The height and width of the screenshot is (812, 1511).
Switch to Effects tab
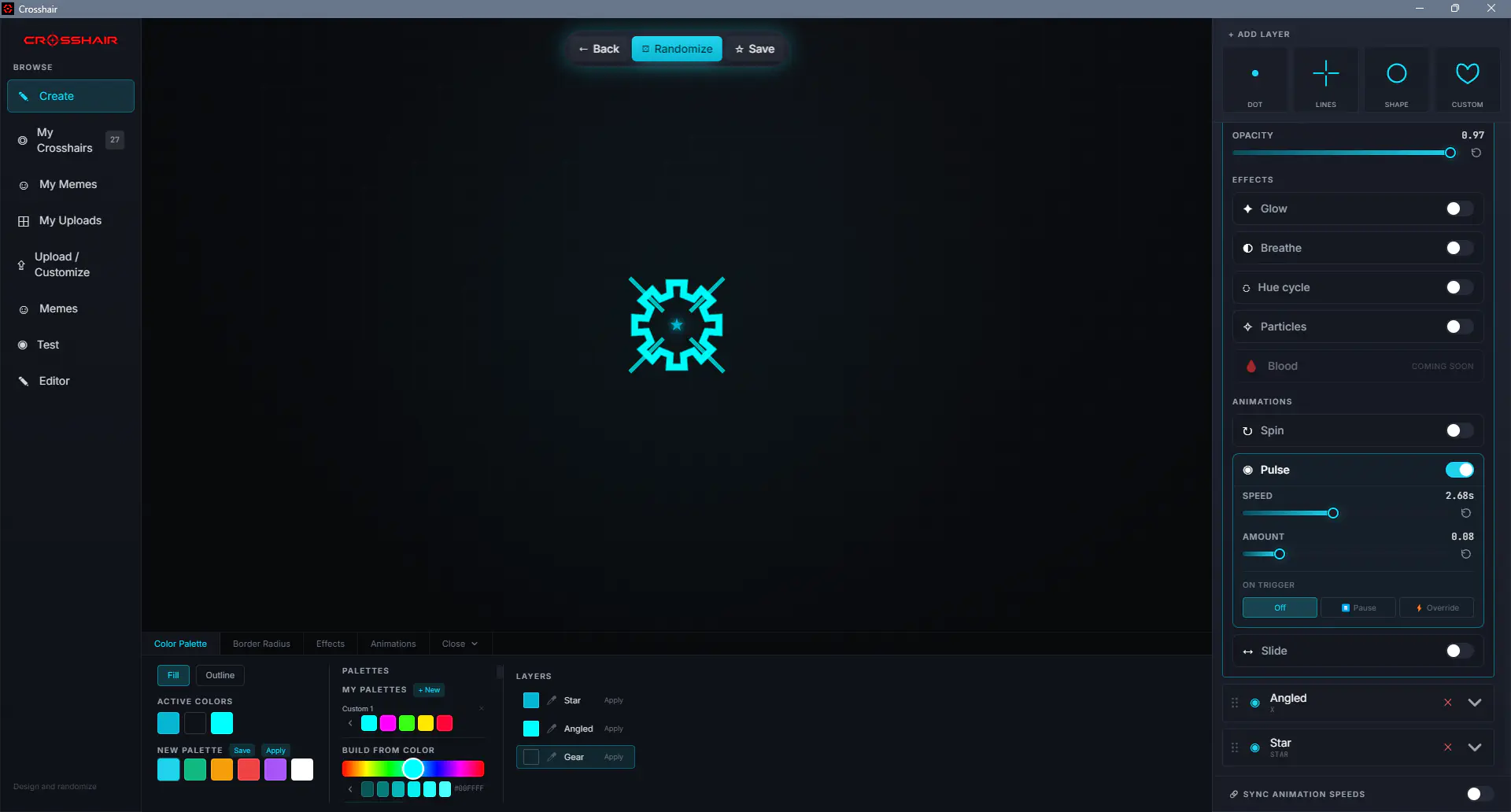coord(331,644)
